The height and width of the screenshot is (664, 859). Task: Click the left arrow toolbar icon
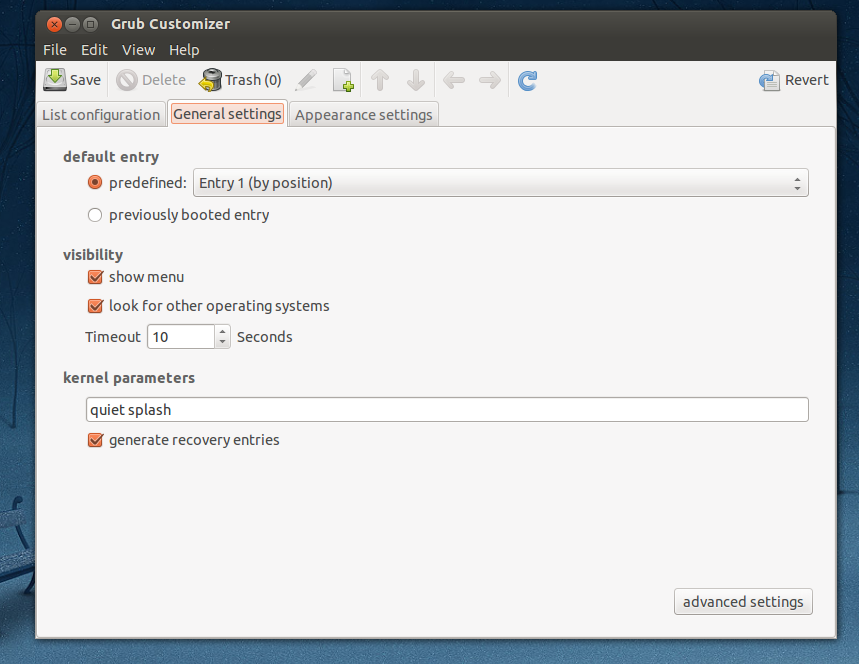tap(454, 80)
